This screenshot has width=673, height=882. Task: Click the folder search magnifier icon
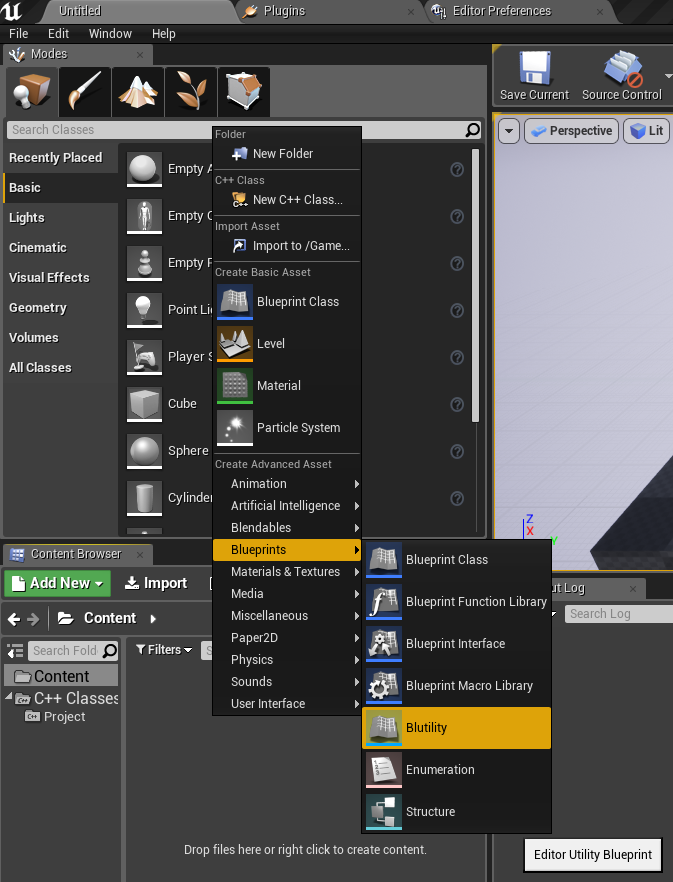pyautogui.click(x=110, y=651)
